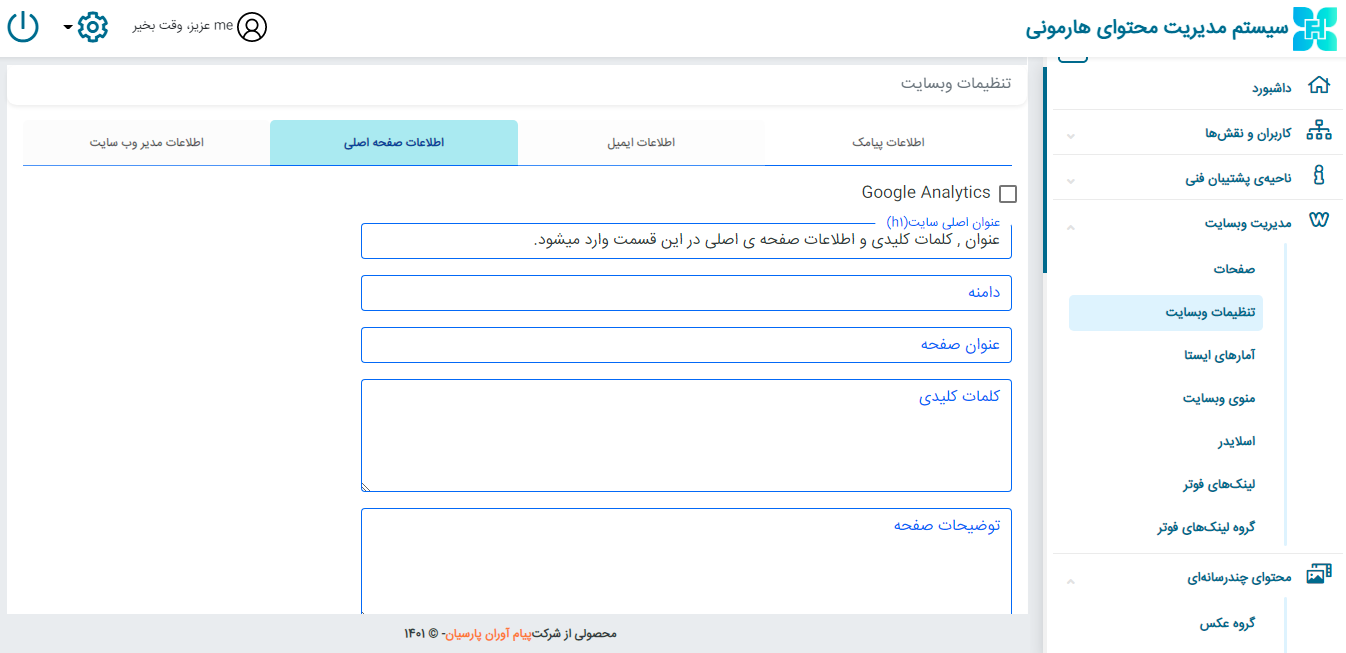Click the دامنه input field
The height and width of the screenshot is (653, 1346).
coord(686,293)
